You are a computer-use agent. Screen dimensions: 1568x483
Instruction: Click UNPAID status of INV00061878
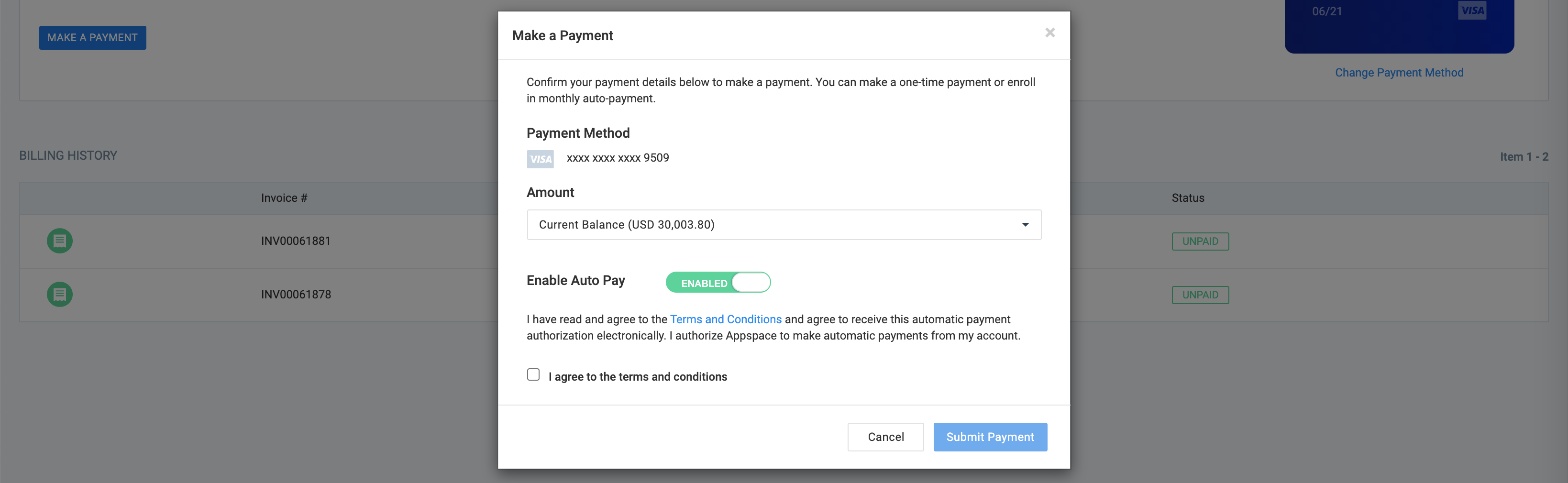(1200, 295)
